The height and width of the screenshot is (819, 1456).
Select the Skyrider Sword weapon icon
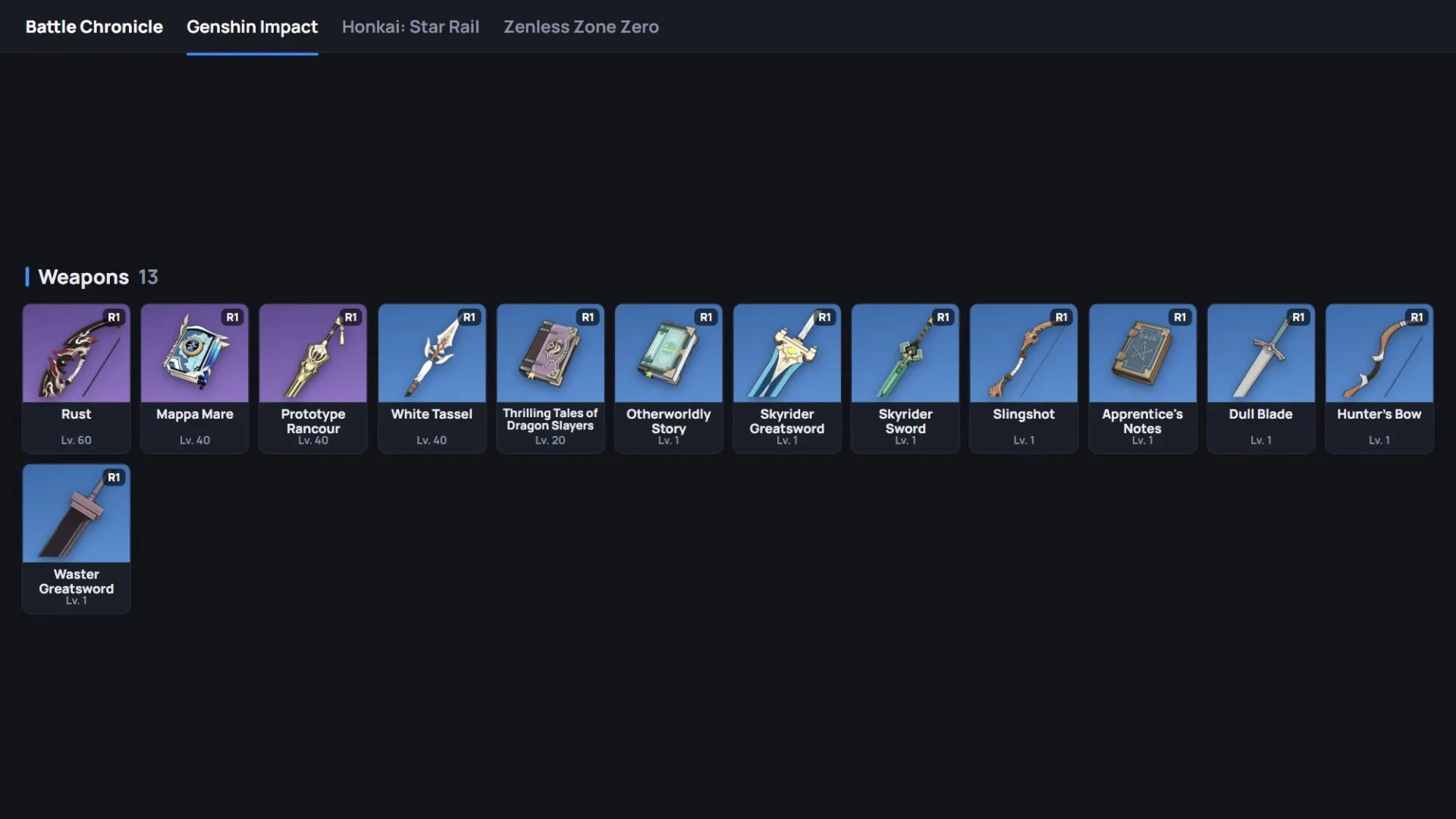pyautogui.click(x=905, y=353)
